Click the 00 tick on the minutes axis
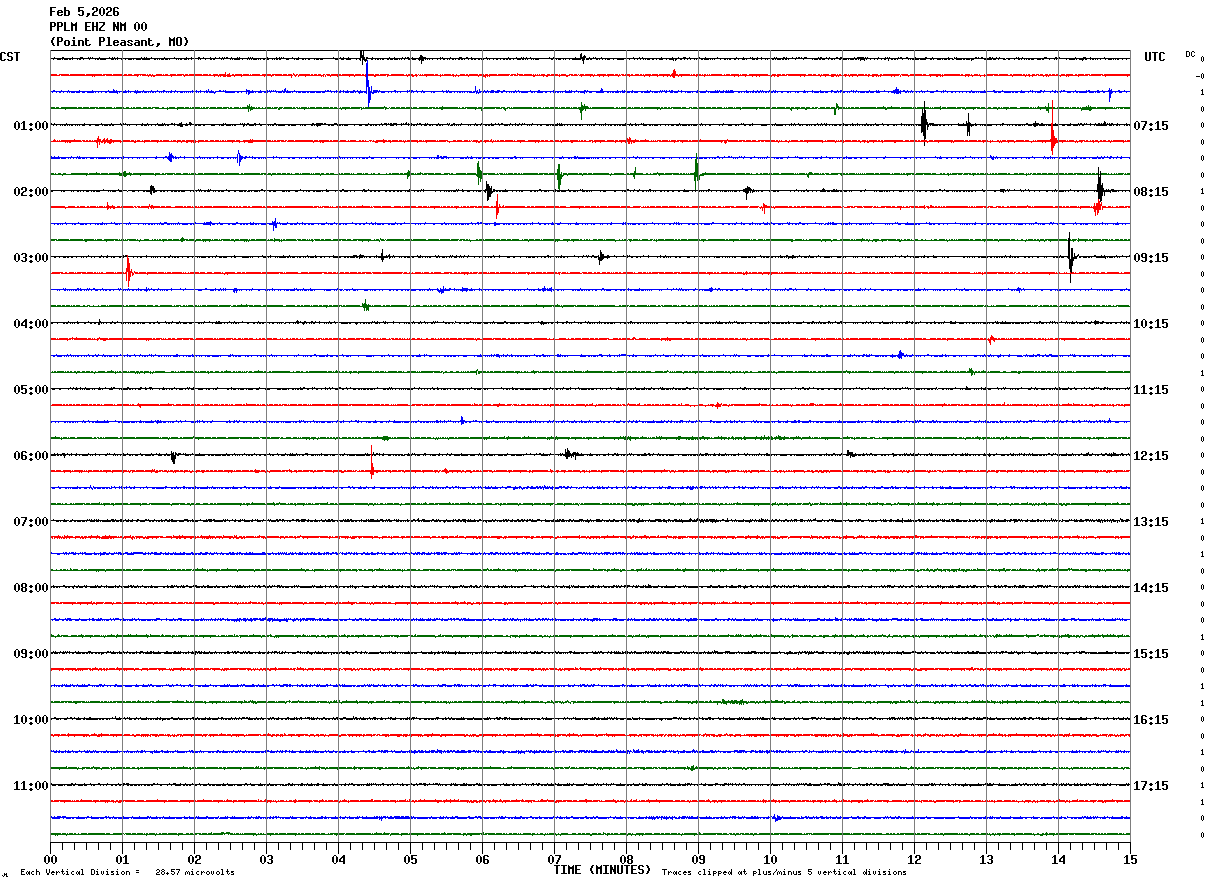Screen dimensions: 1210x886 [x=50, y=859]
